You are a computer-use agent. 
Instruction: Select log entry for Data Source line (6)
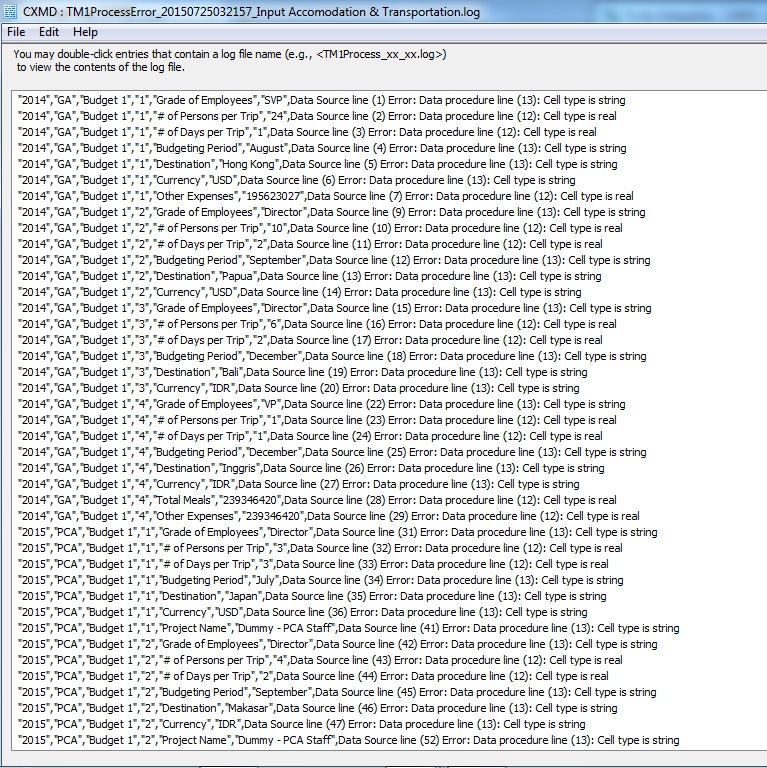point(297,180)
